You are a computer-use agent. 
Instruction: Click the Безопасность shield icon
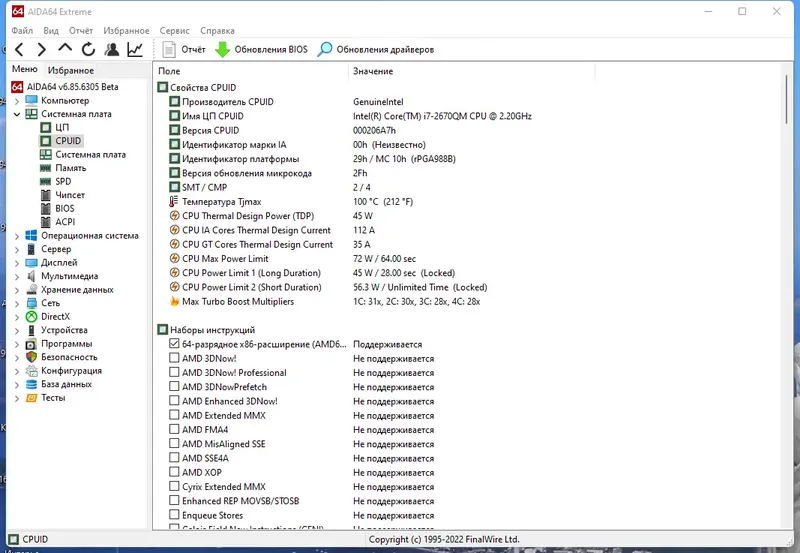(32, 357)
